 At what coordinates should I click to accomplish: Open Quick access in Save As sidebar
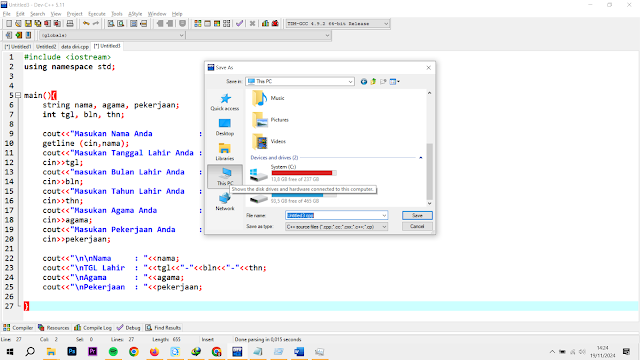pyautogui.click(x=224, y=102)
